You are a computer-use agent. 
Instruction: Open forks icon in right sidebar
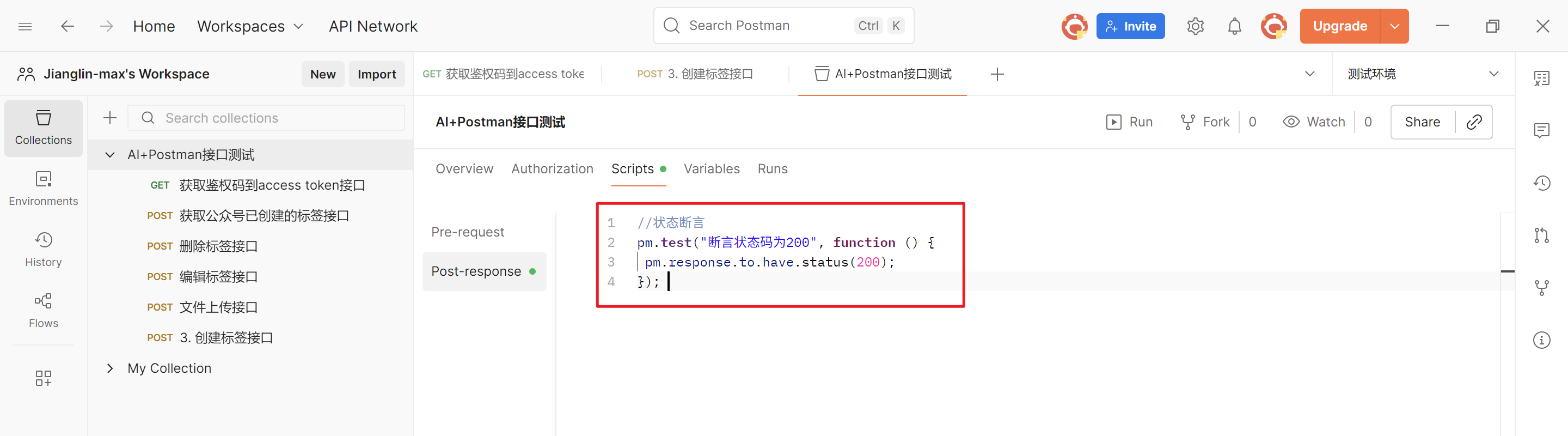[1541, 287]
